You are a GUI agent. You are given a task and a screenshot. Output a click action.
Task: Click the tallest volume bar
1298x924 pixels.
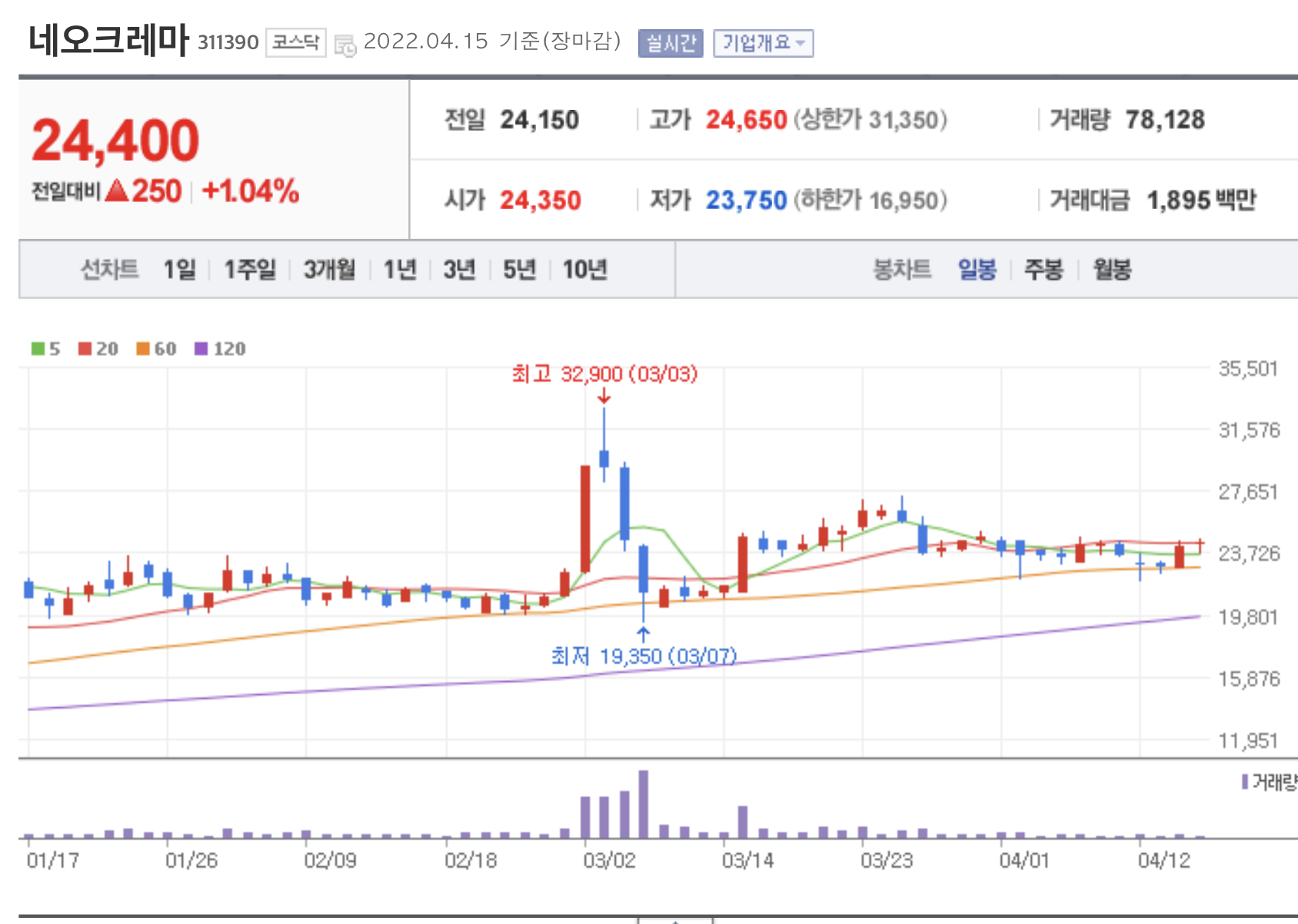[x=644, y=804]
